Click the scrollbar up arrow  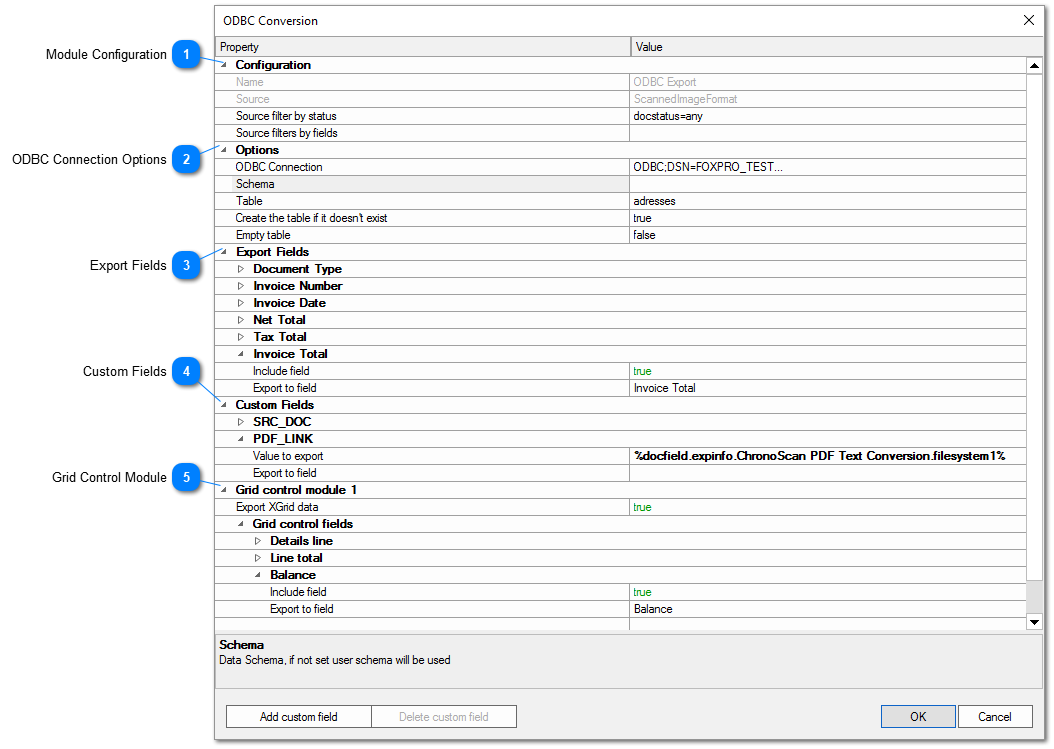(1035, 65)
